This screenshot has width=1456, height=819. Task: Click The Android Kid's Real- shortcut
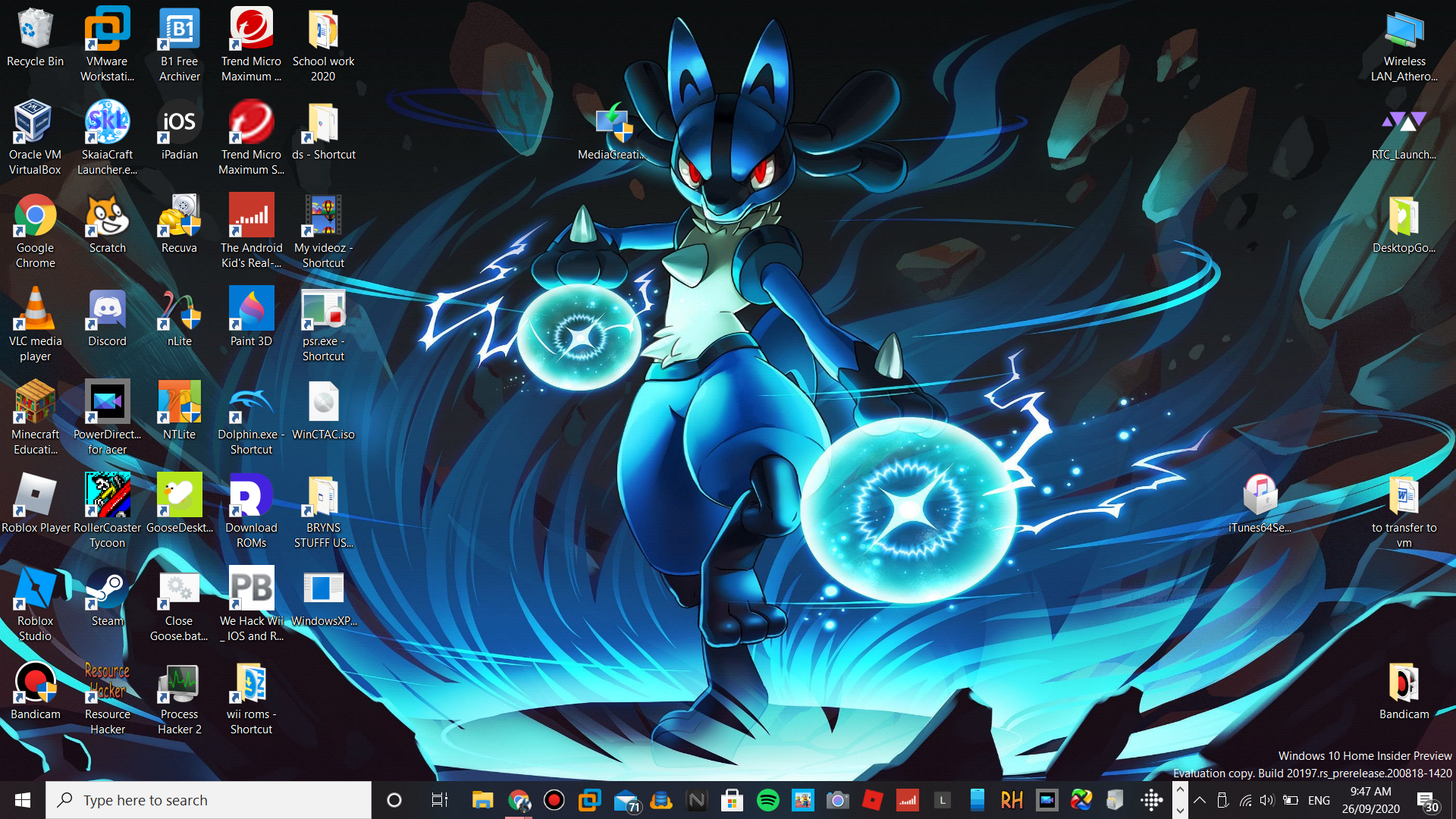(x=251, y=231)
